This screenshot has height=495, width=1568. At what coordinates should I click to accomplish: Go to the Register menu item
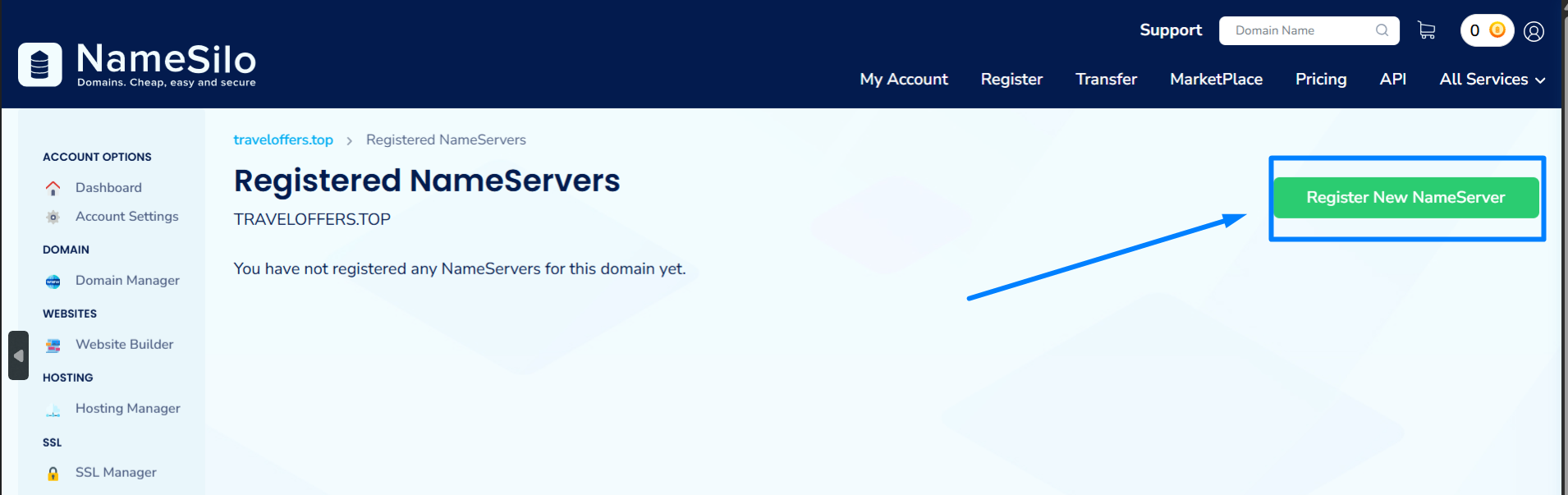coord(1011,80)
